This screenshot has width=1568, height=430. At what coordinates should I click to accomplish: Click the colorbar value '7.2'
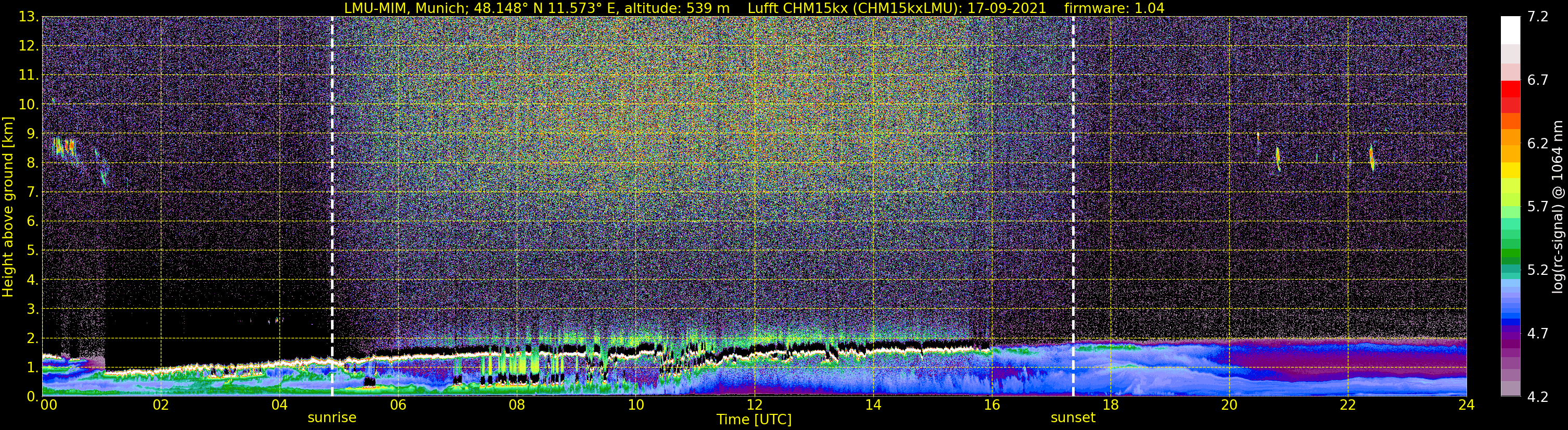1538,17
